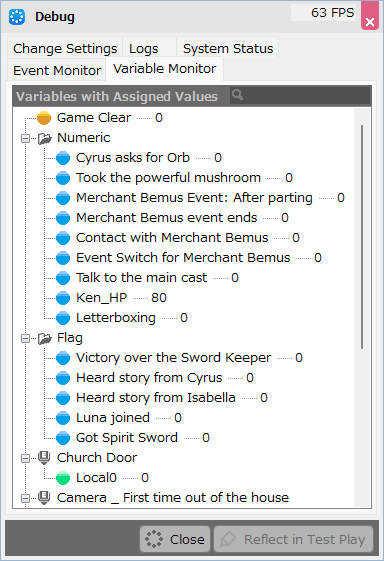
Task: Collapse the Numeric variable group
Action: coord(25,138)
